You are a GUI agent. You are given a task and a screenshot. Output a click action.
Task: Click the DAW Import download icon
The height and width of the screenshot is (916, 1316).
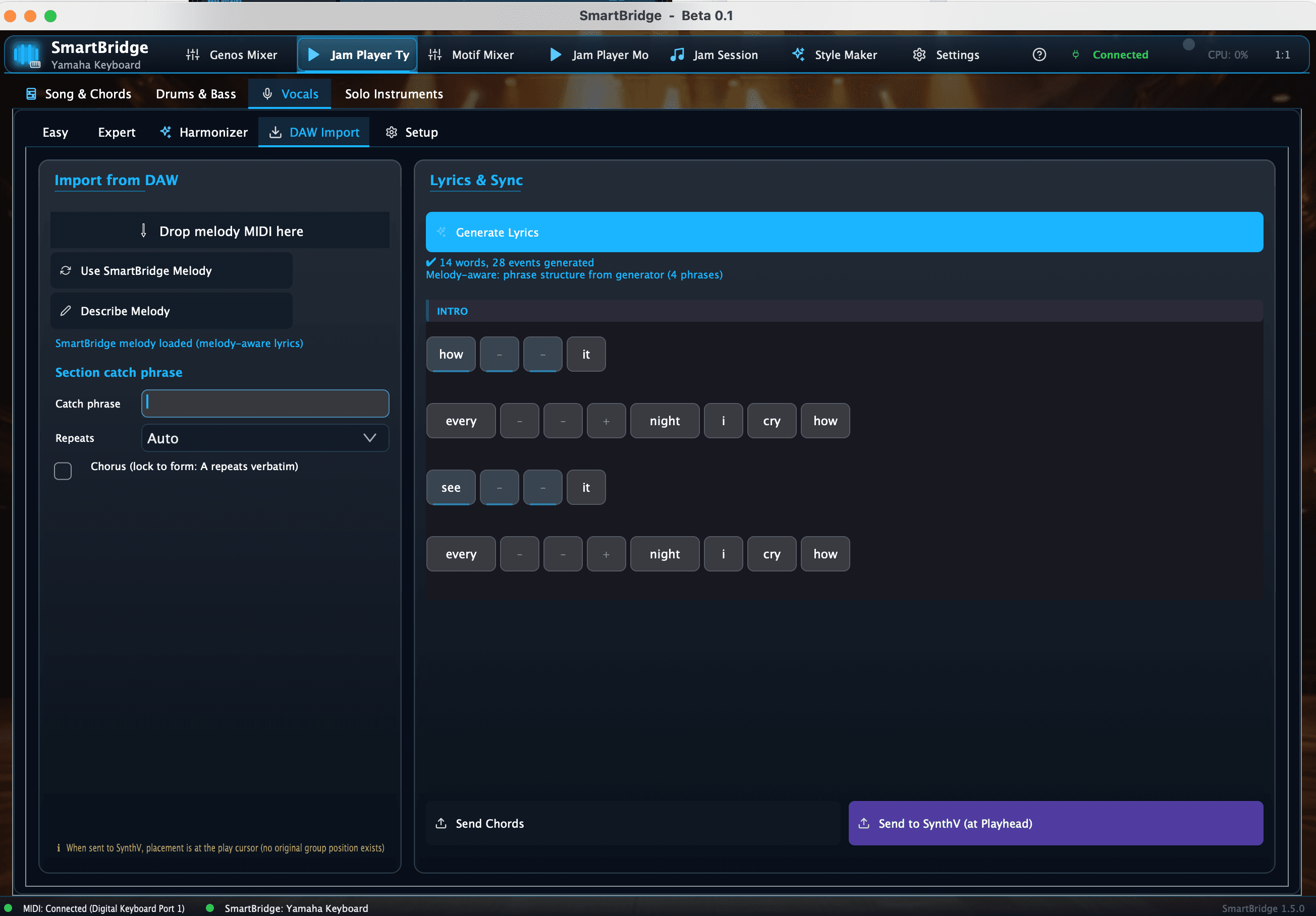coord(275,132)
